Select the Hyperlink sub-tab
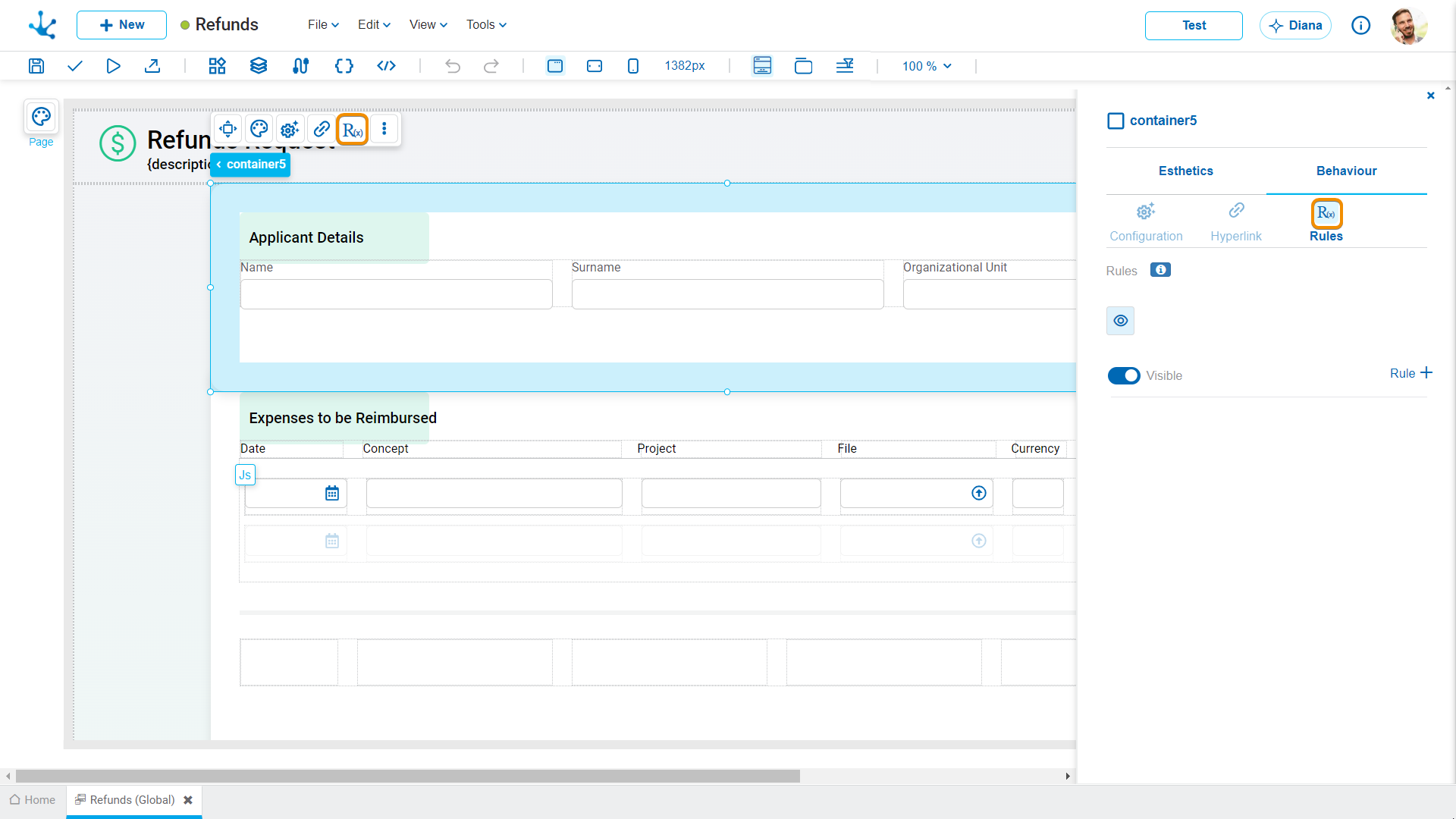 pyautogui.click(x=1236, y=222)
